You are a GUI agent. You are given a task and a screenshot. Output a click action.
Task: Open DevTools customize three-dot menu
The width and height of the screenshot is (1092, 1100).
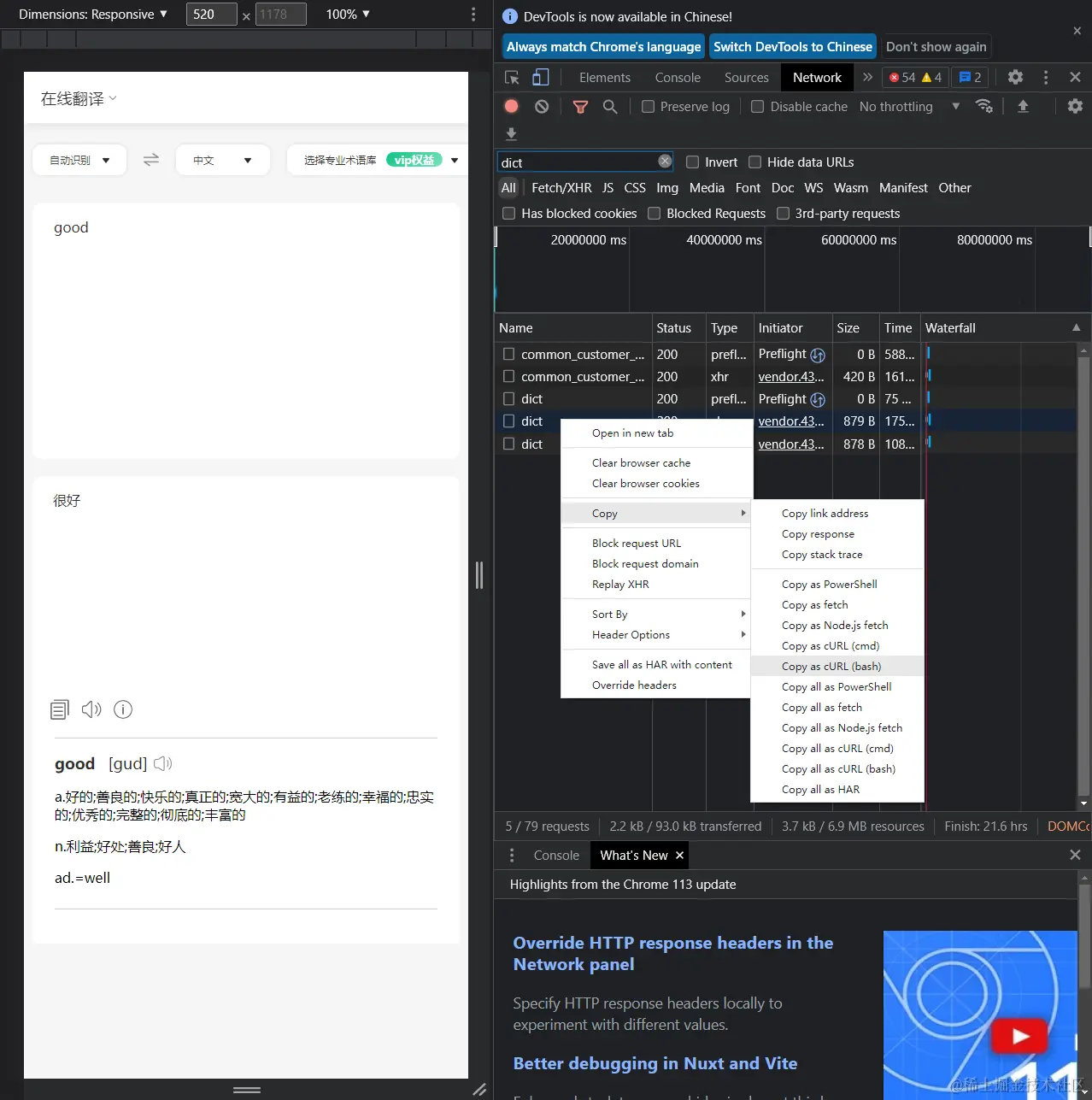click(1046, 77)
